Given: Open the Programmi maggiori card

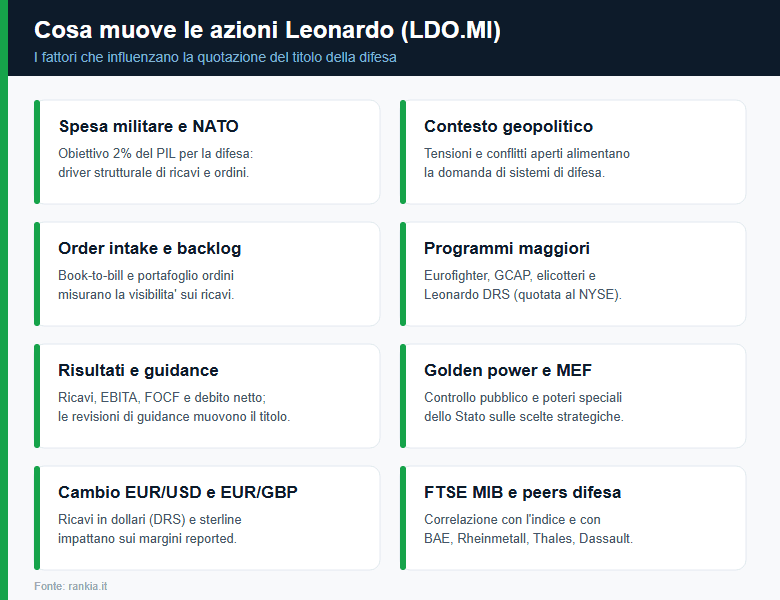Looking at the screenshot, I should click(x=573, y=274).
